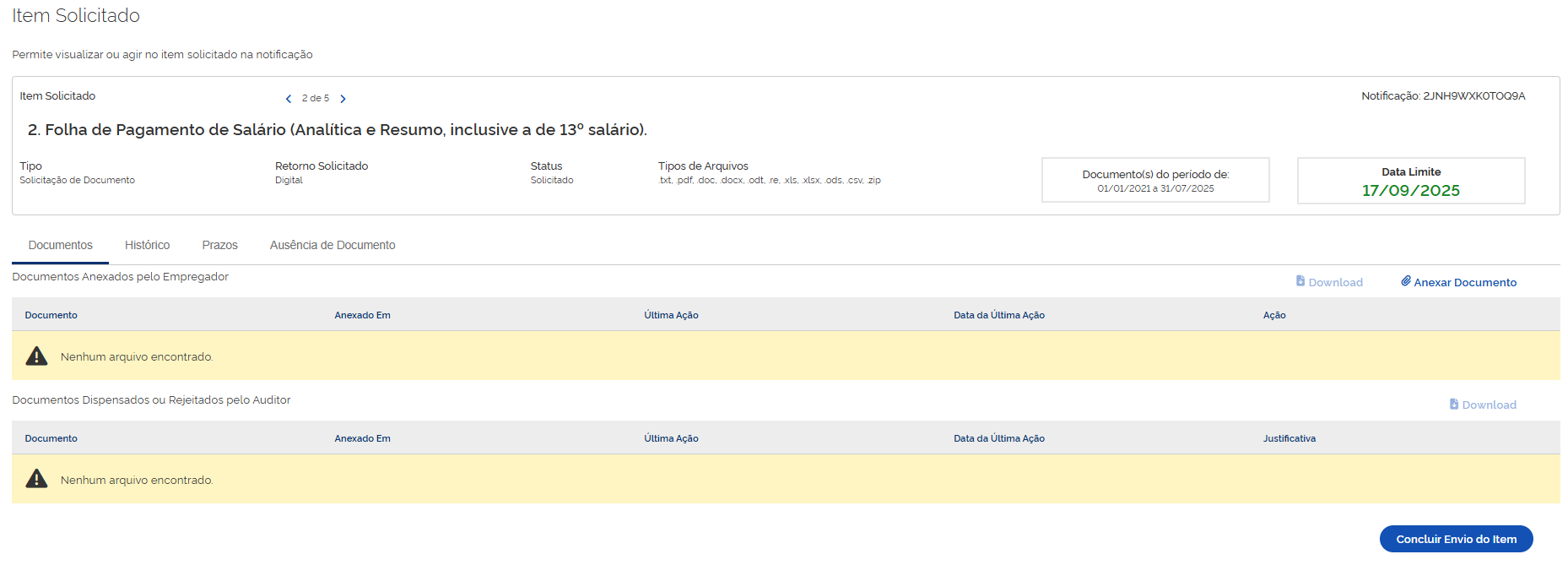Click 'Solicitação de Documento' type value
The width and height of the screenshot is (1568, 565).
78,181
